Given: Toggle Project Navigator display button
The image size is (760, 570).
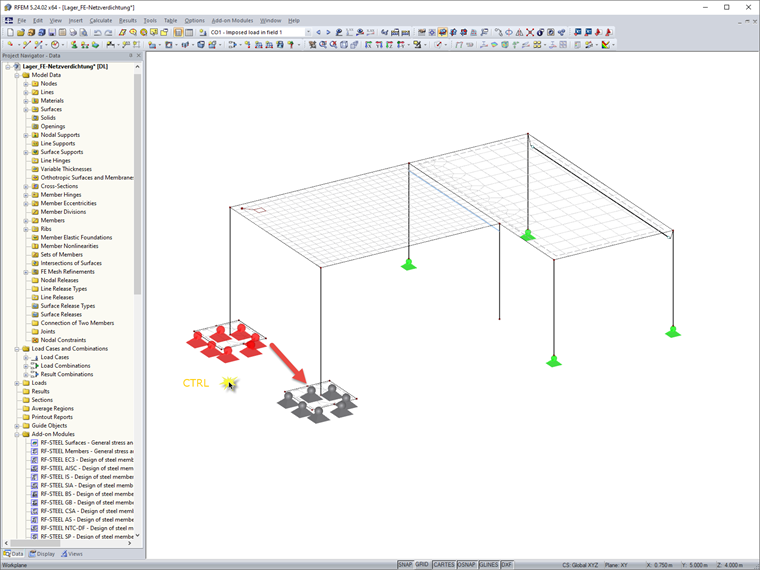Looking at the screenshot, I should click(178, 32).
